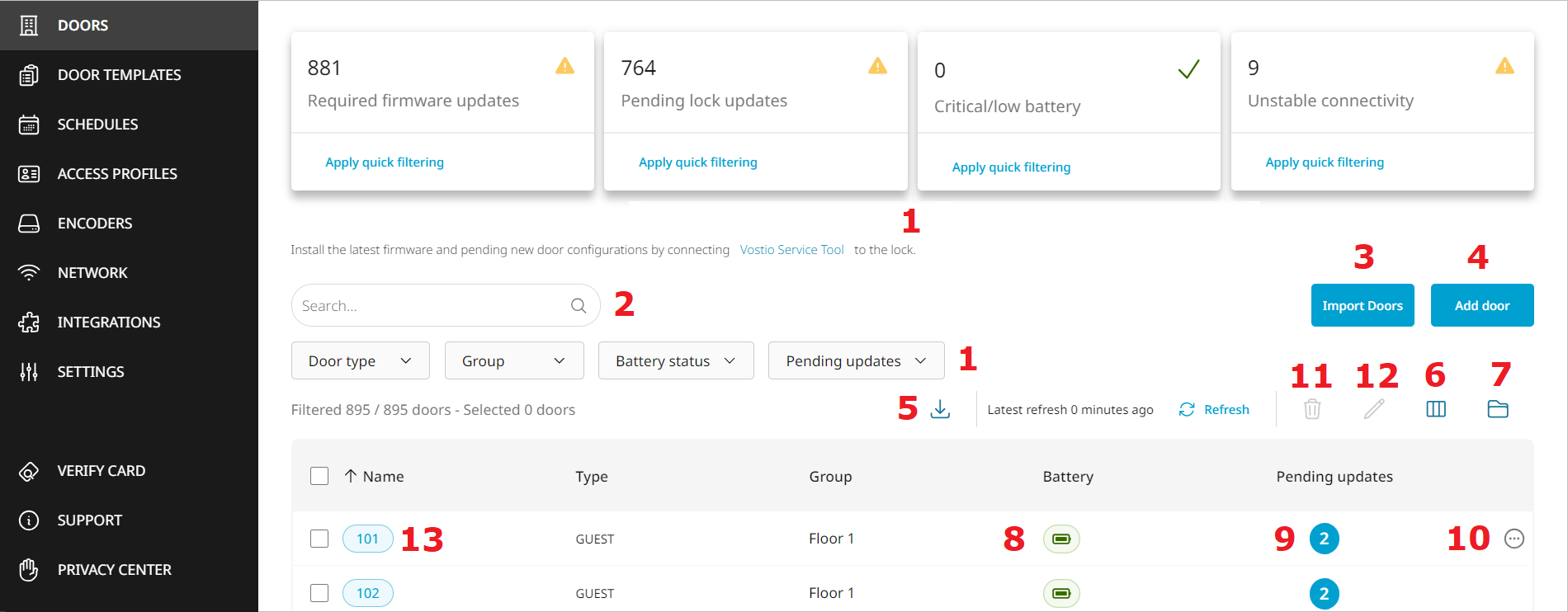Click pending updates badge for door 102
This screenshot has width=1568, height=612.
[1324, 593]
